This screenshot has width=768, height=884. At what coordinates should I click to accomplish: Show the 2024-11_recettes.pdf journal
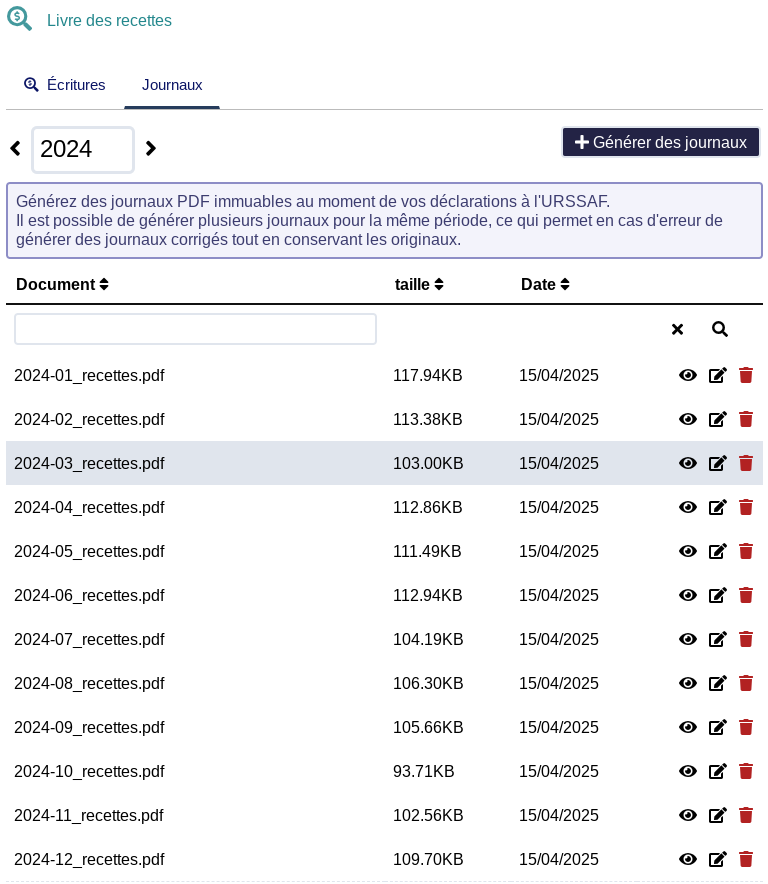click(x=688, y=815)
